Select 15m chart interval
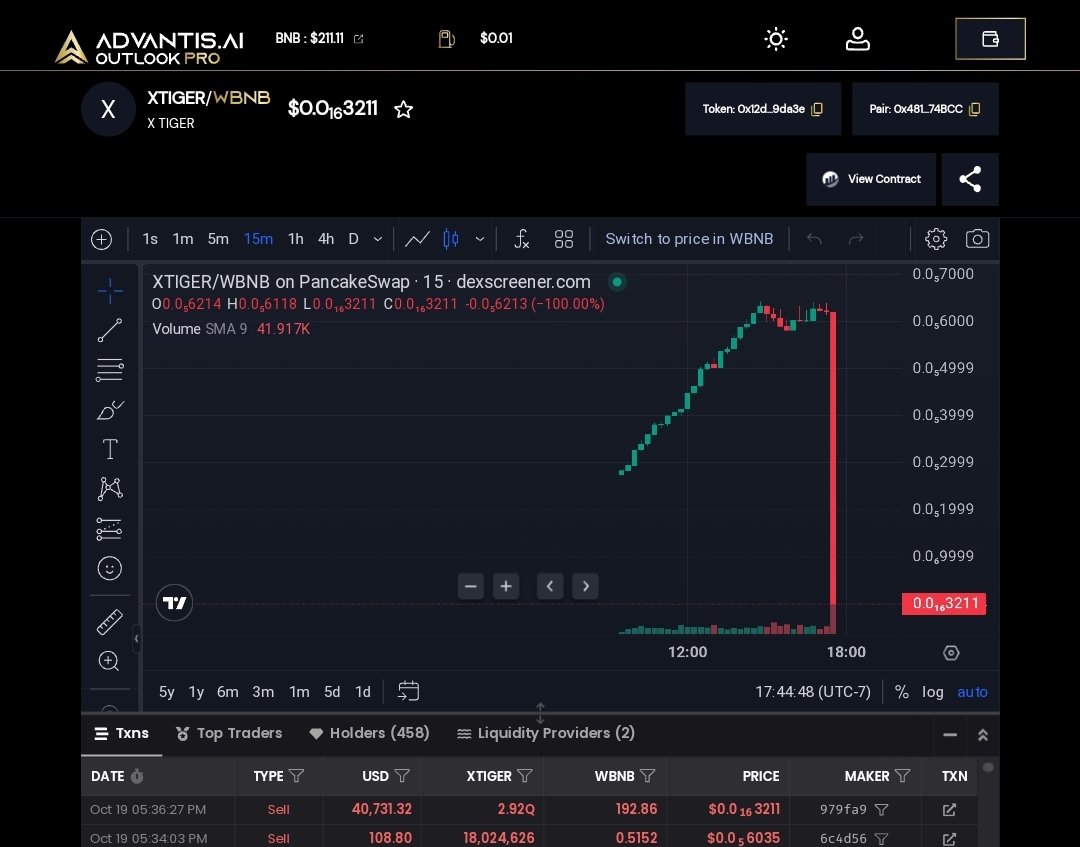 (x=258, y=239)
